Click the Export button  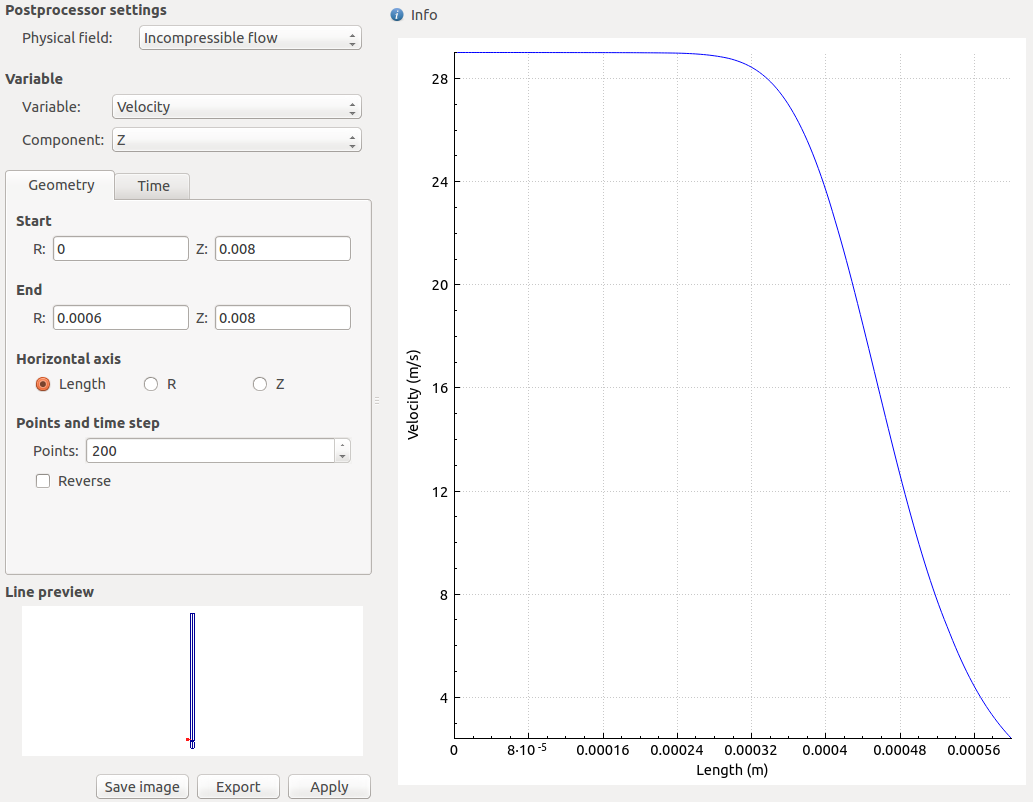[x=238, y=787]
